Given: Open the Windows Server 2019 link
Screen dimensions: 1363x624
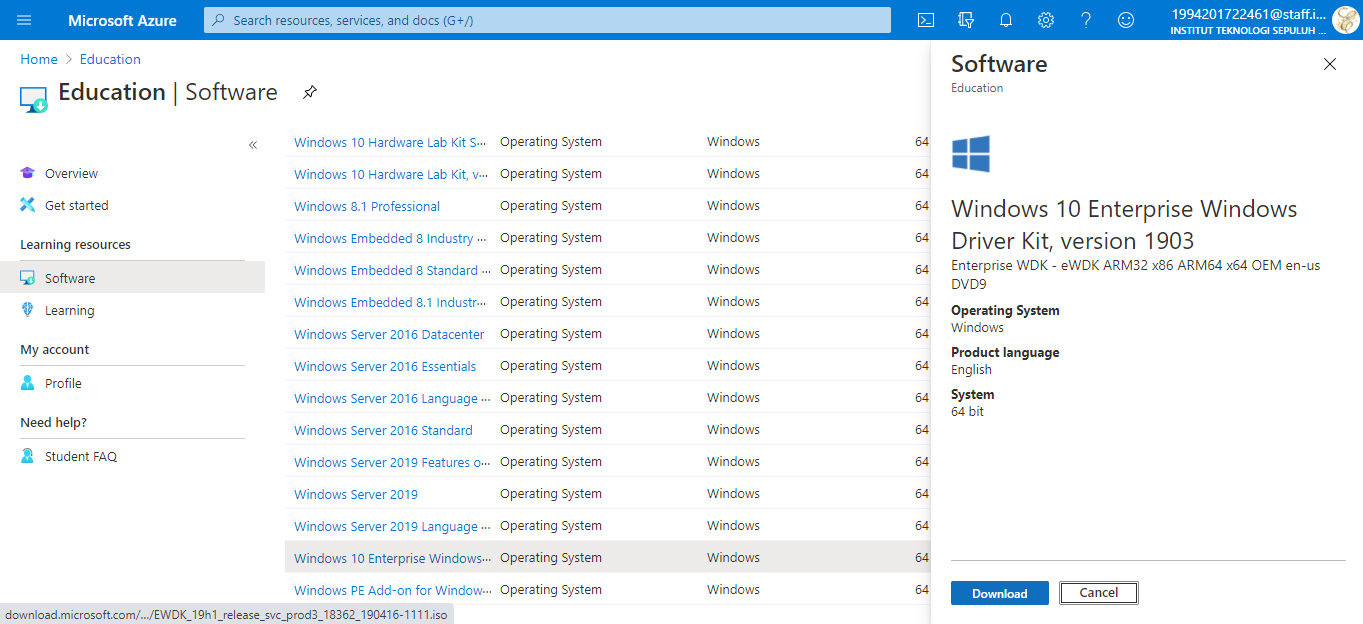Looking at the screenshot, I should 356,494.
